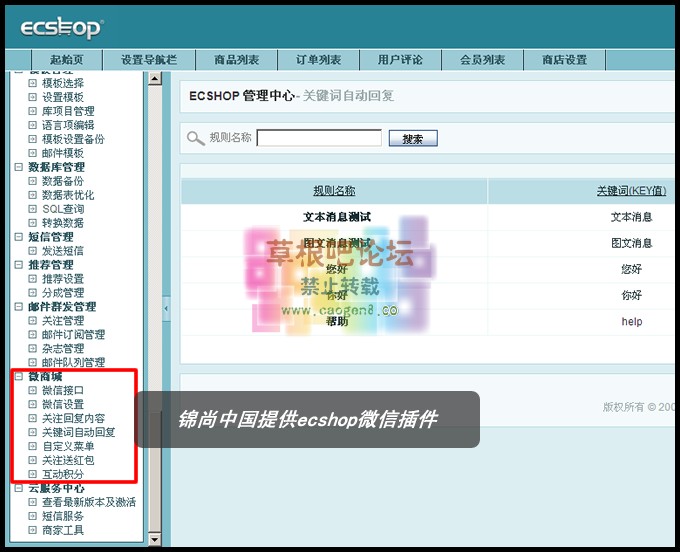
Task: Collapse the 邮件群发管理 tree group
Action: tap(19, 307)
